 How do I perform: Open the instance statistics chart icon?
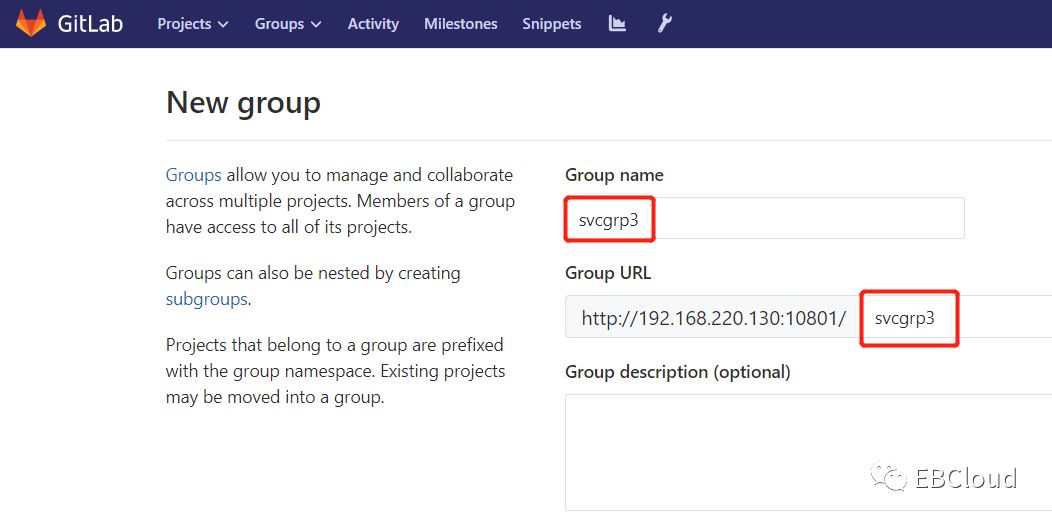[x=617, y=23]
